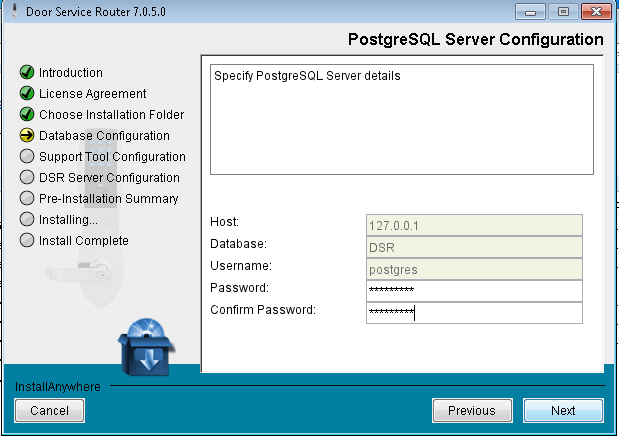Image resolution: width=619 pixels, height=436 pixels.
Task: Click the blue installer box icon
Action: [145, 348]
